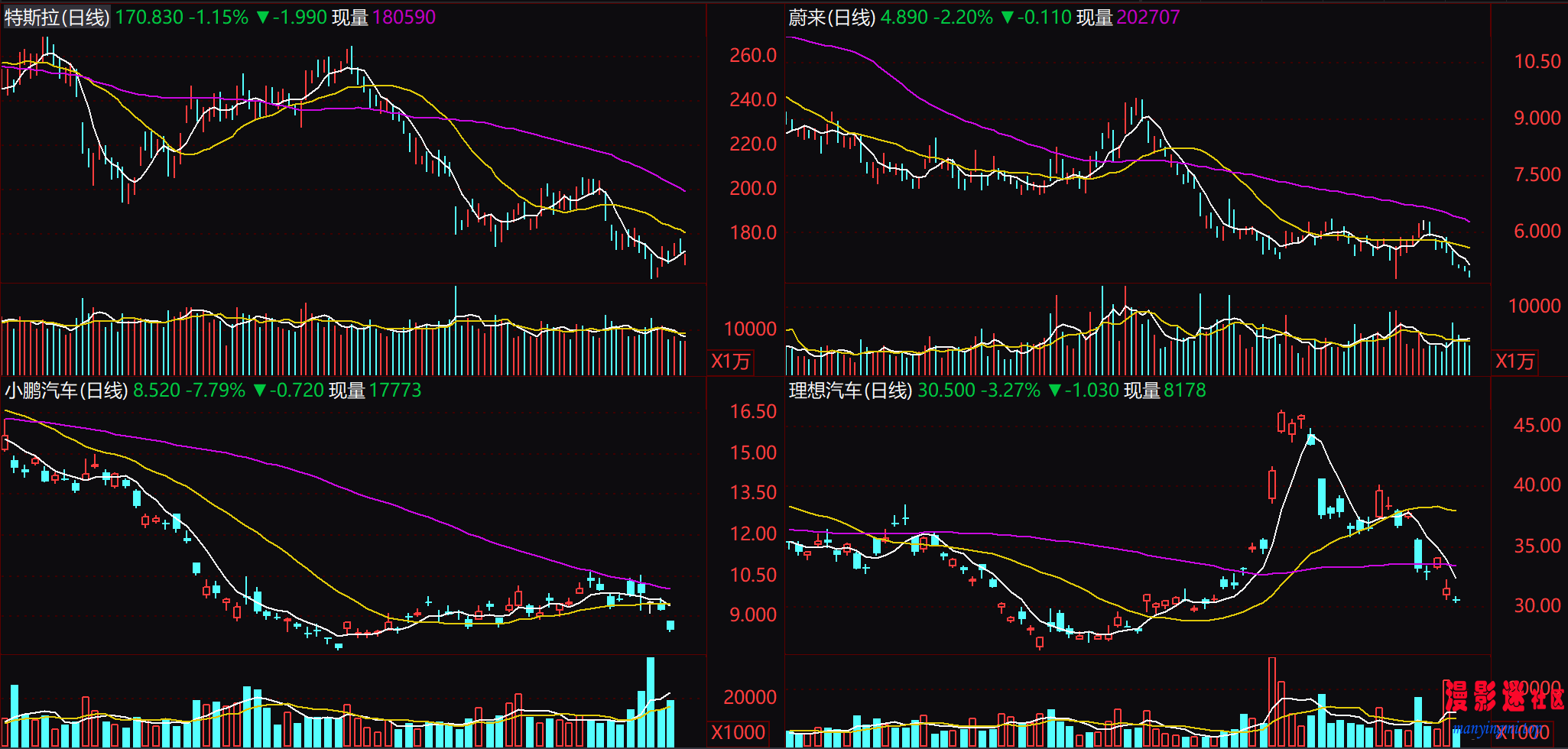Click Li Auto's current volume value 8178

point(1185,391)
